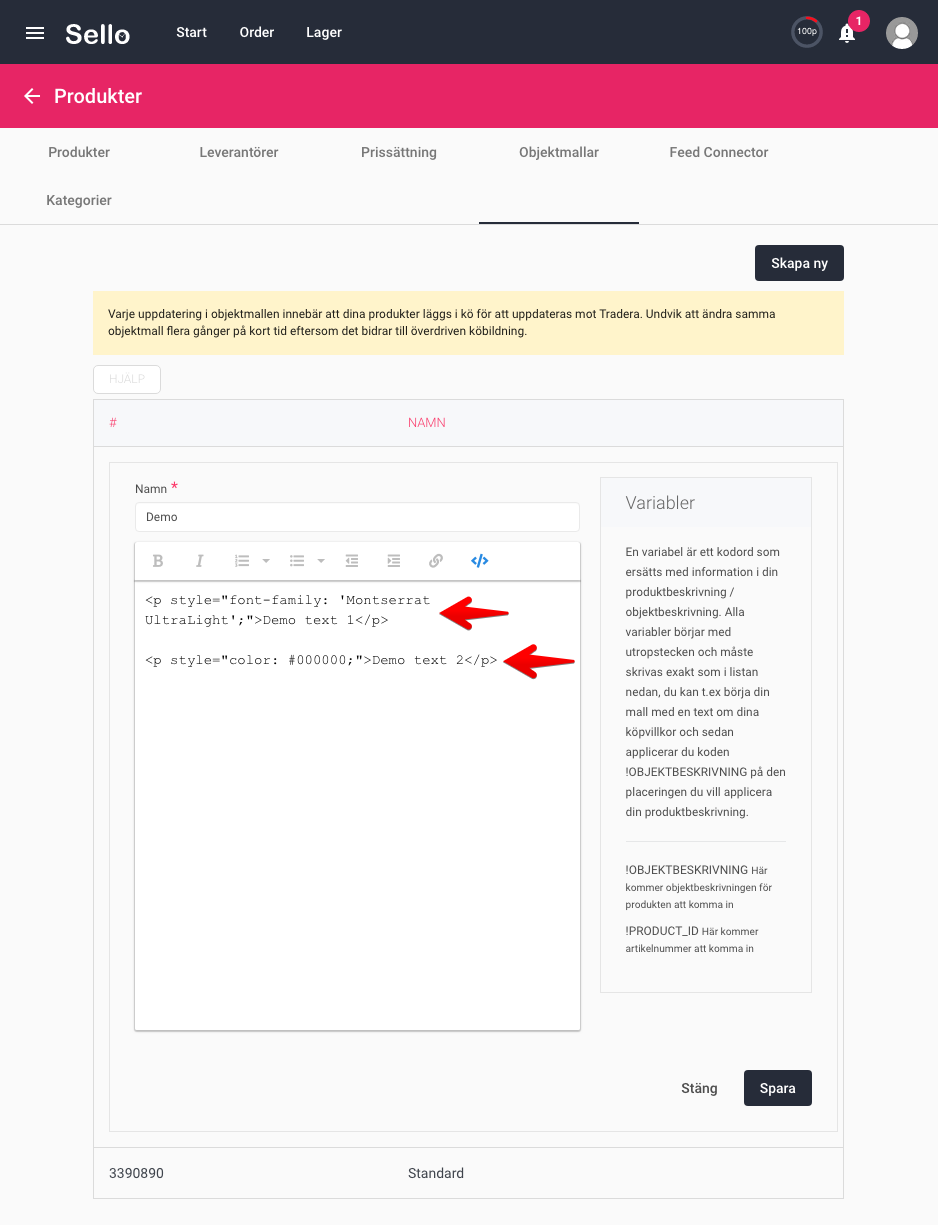
Task: Click the HJÄLP button
Action: click(x=127, y=380)
